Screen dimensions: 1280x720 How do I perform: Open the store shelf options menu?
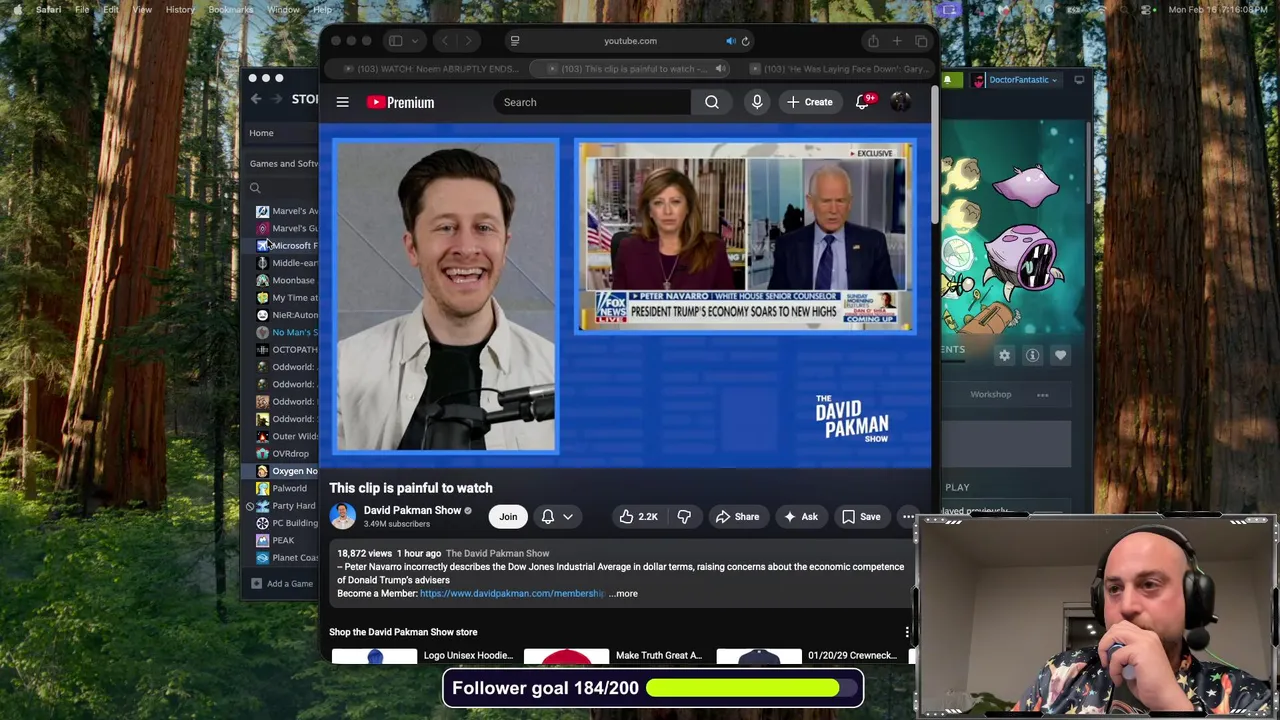pyautogui.click(x=907, y=632)
